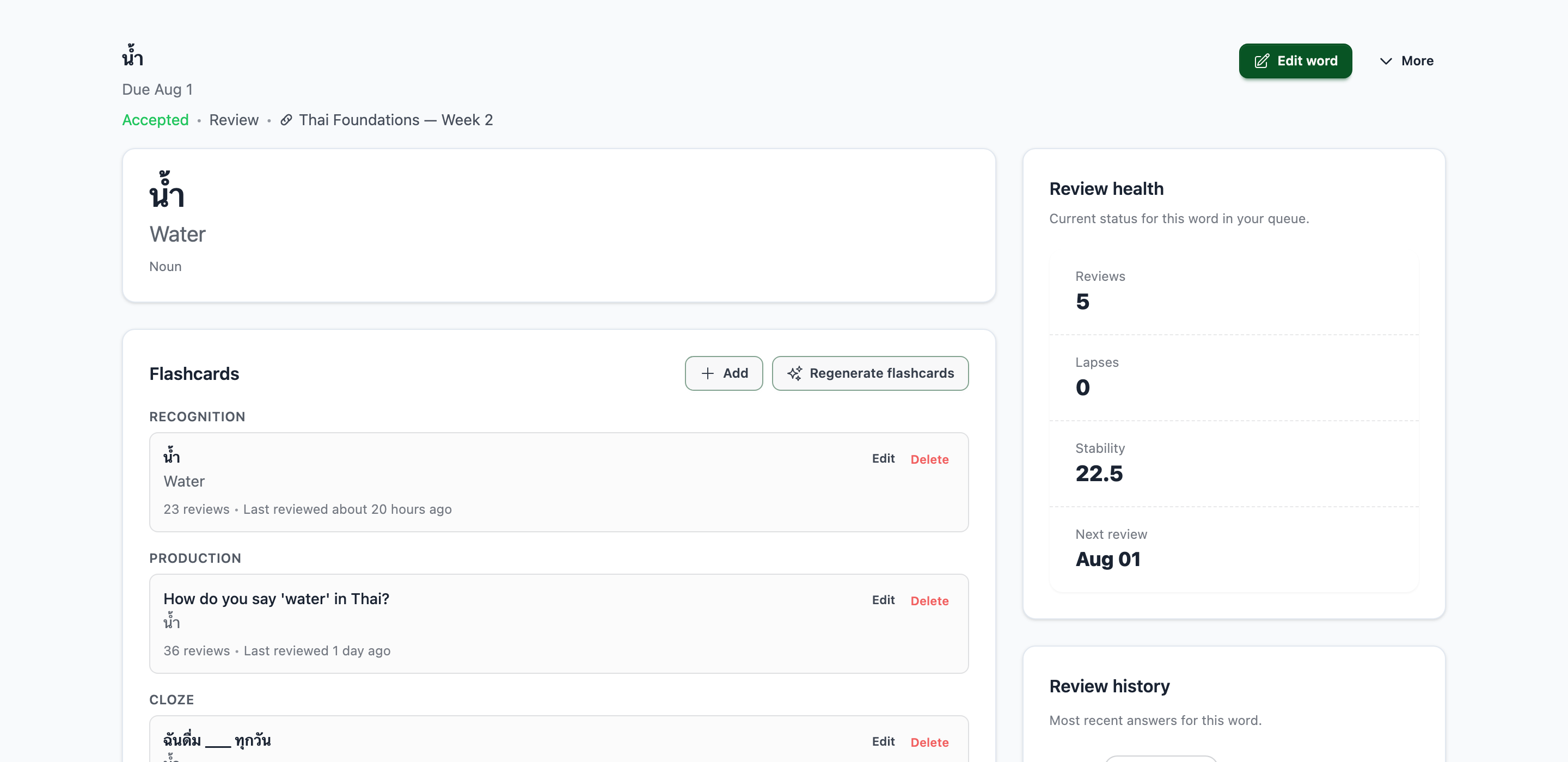The image size is (1568, 762).
Task: Click the Edit word button
Action: click(1295, 61)
